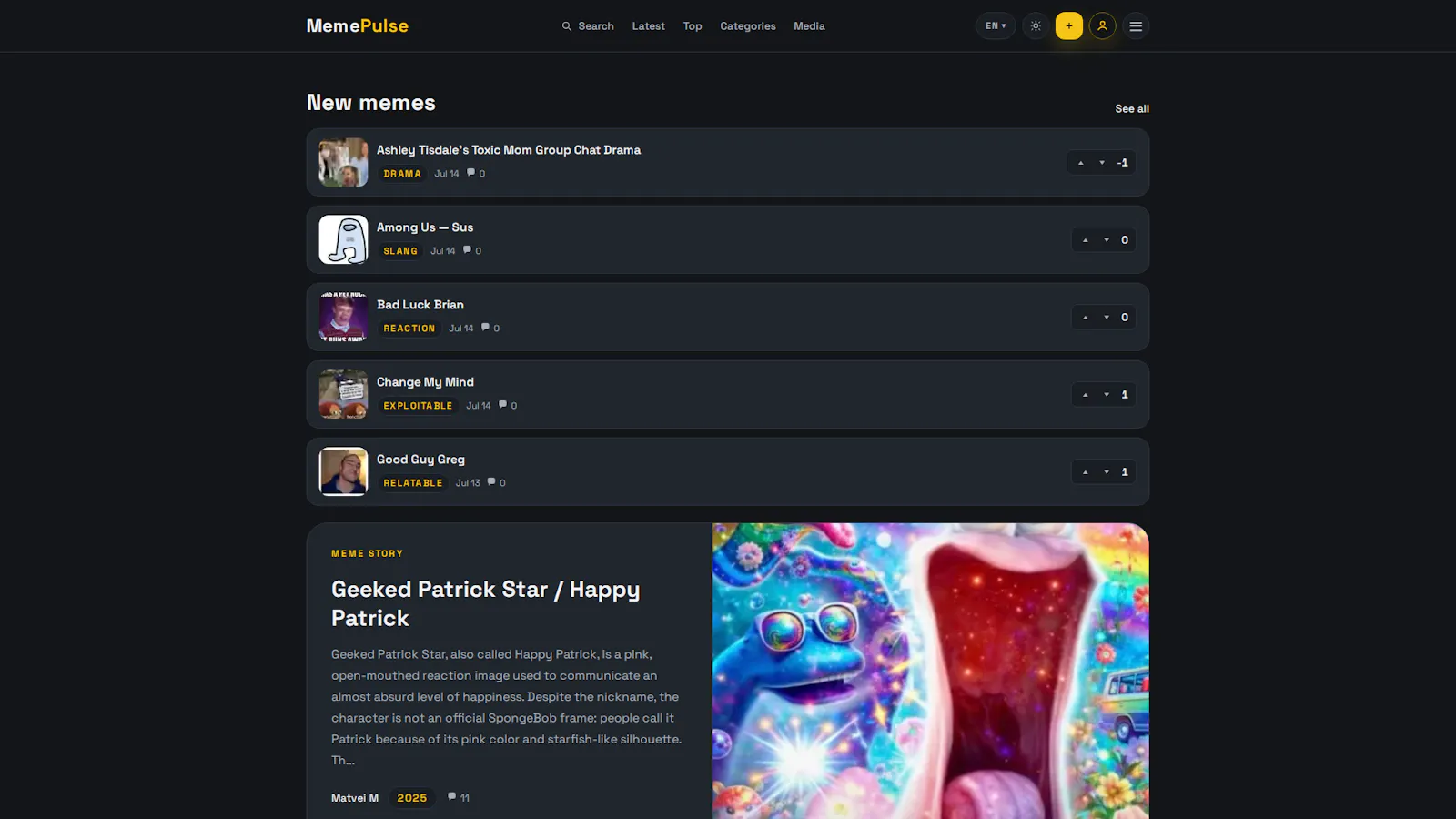The height and width of the screenshot is (819, 1456).
Task: Click the yellow plus add-meme button
Action: pos(1069,26)
